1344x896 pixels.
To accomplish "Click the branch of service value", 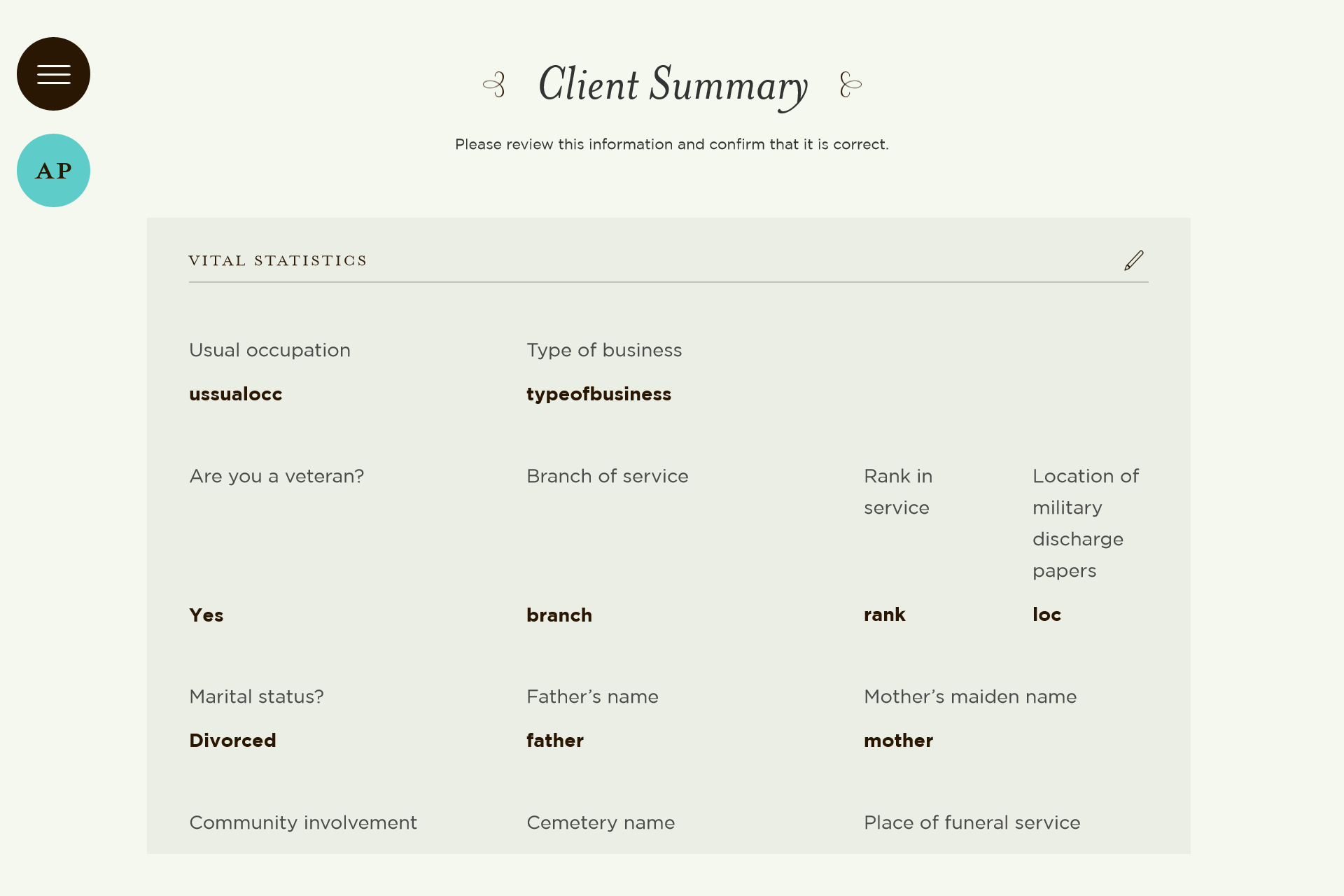I will (x=559, y=615).
